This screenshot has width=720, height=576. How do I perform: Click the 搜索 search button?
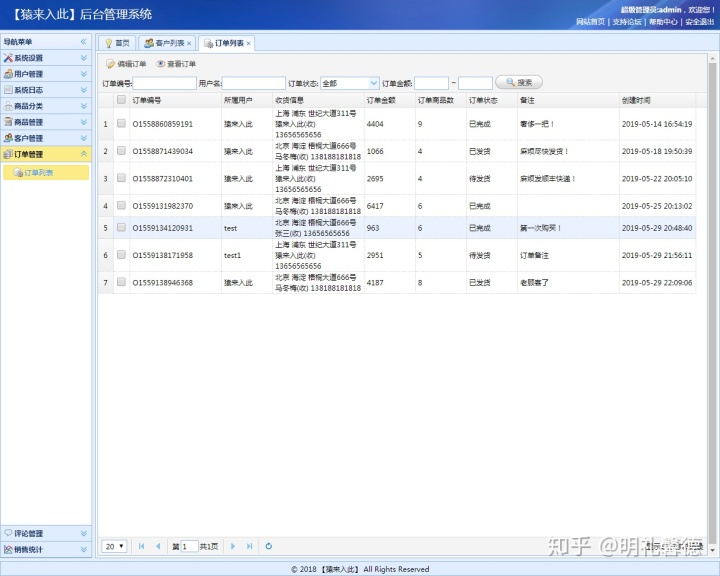click(519, 82)
